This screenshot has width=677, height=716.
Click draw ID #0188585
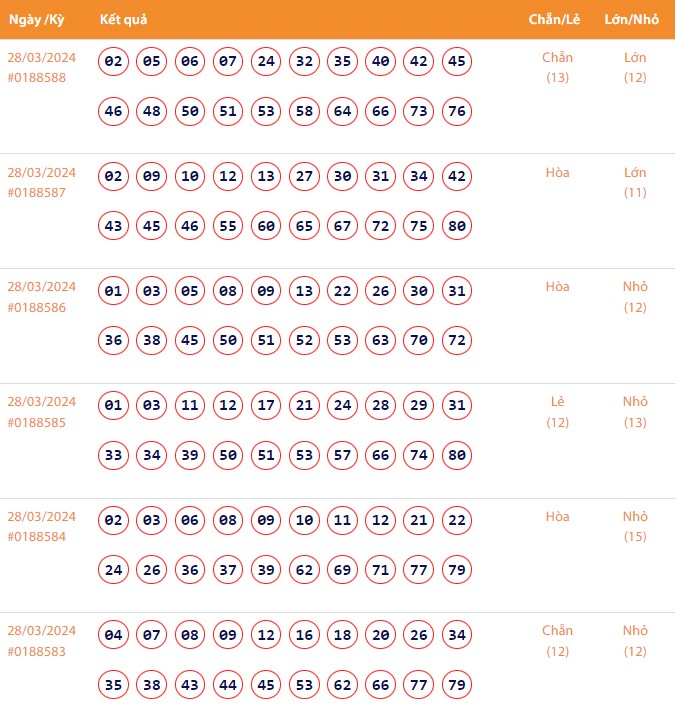click(x=36, y=422)
